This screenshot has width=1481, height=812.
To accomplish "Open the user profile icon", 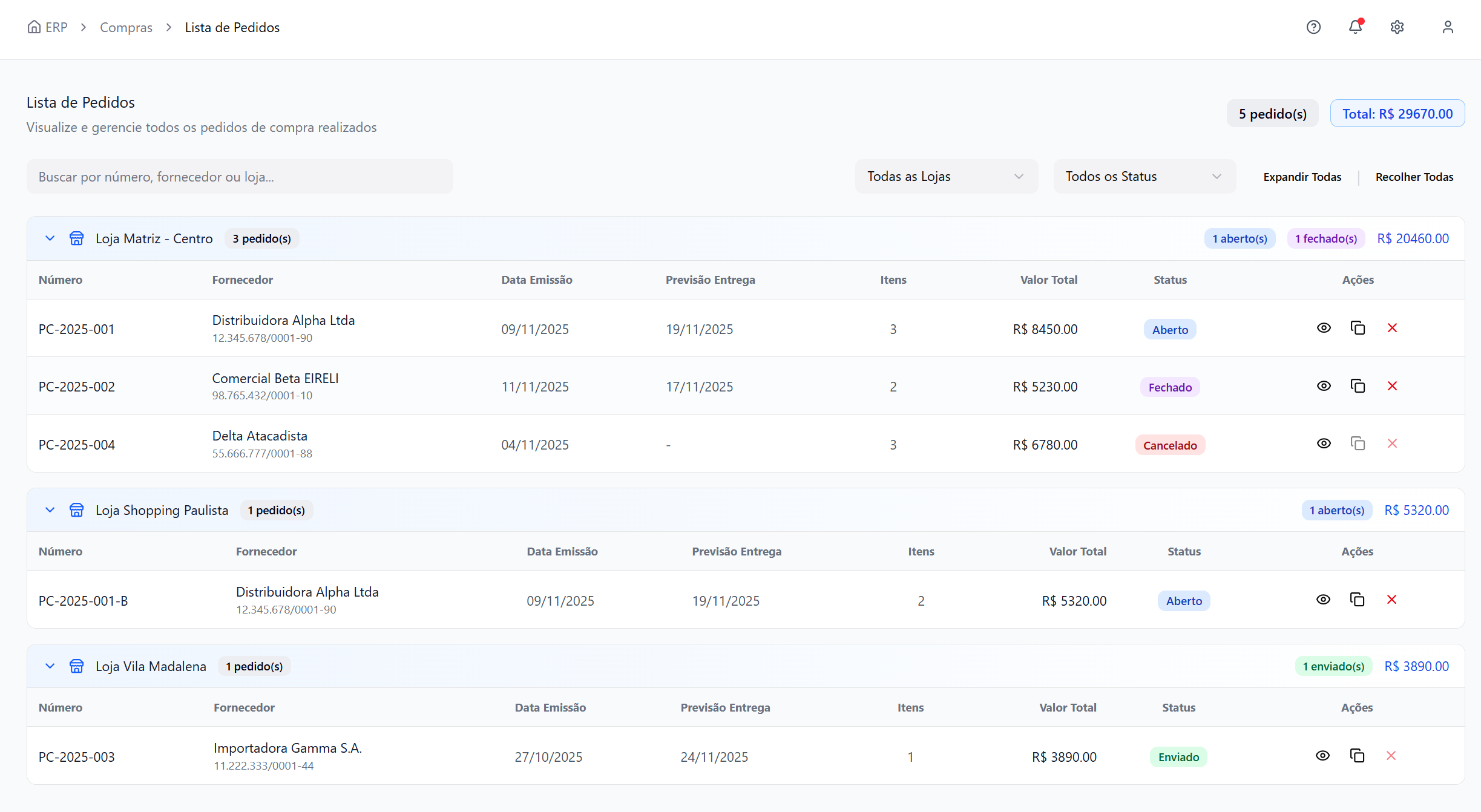I will click(1447, 27).
